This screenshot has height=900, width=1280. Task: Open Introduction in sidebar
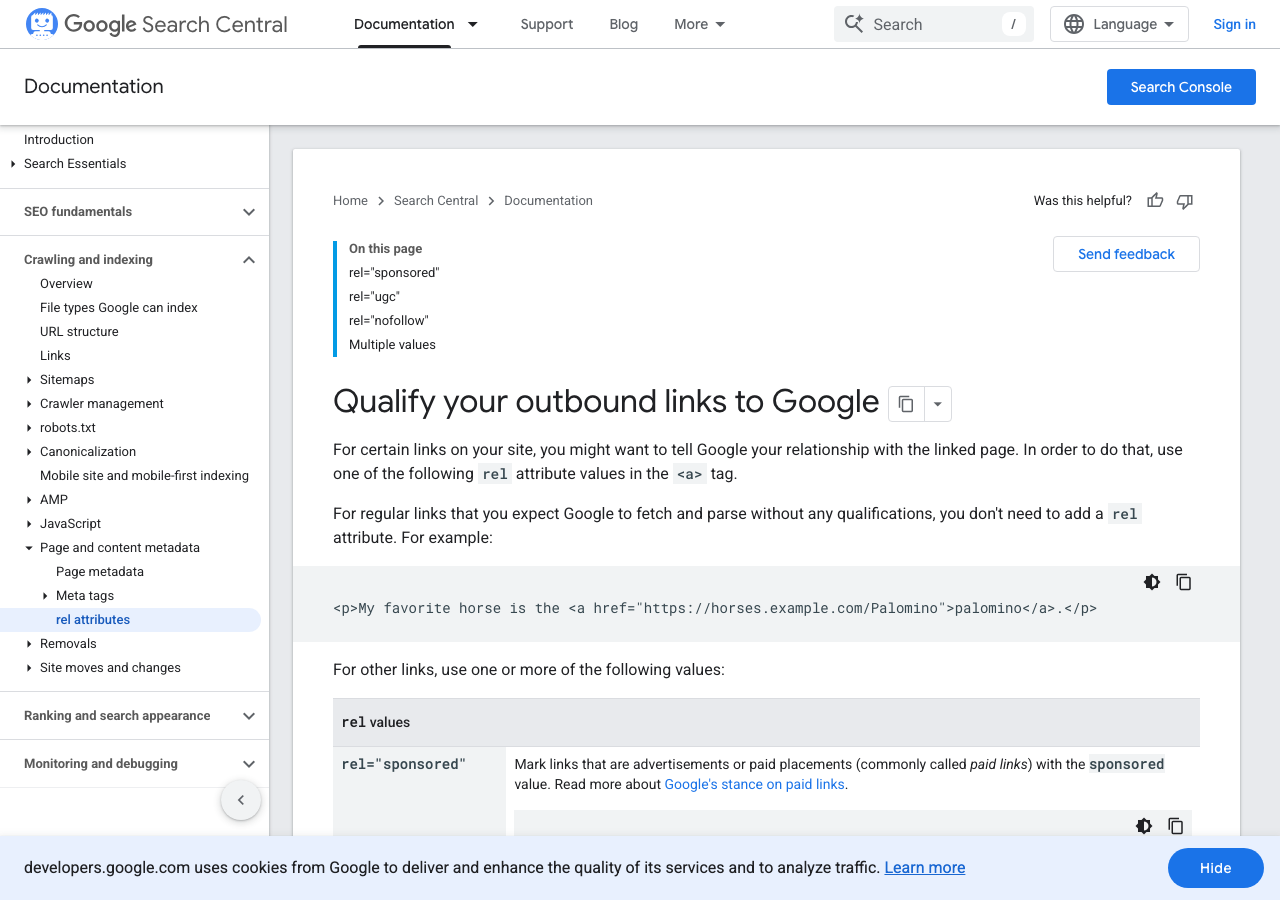click(59, 140)
